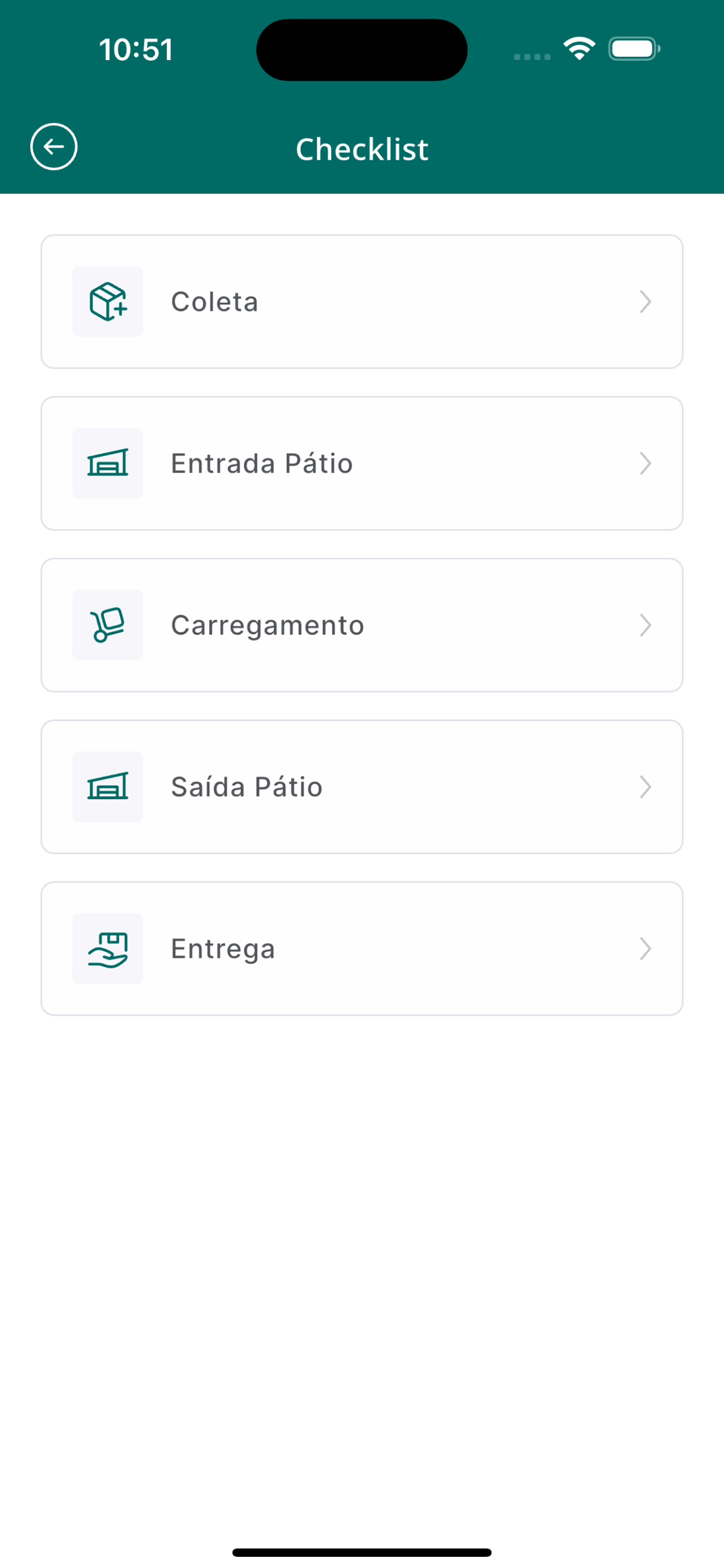
Task: Select the Saída Pátio label text
Action: pos(247,787)
